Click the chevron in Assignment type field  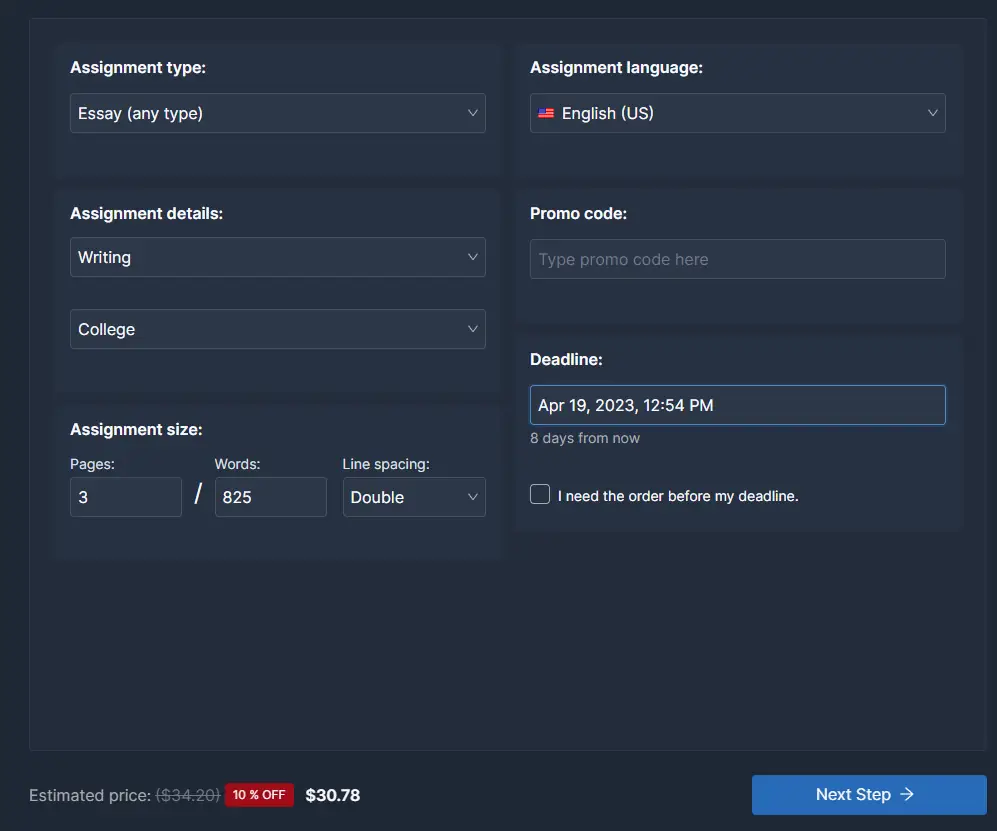point(473,113)
